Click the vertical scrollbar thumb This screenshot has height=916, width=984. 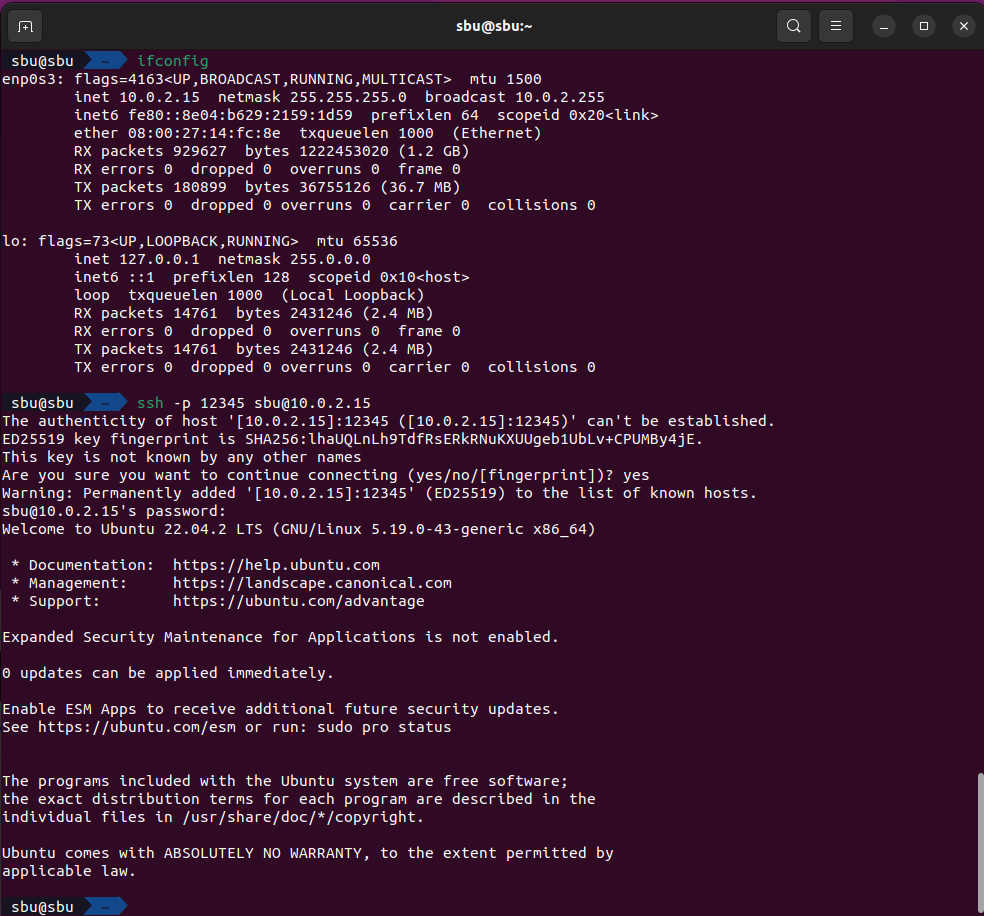click(979, 840)
